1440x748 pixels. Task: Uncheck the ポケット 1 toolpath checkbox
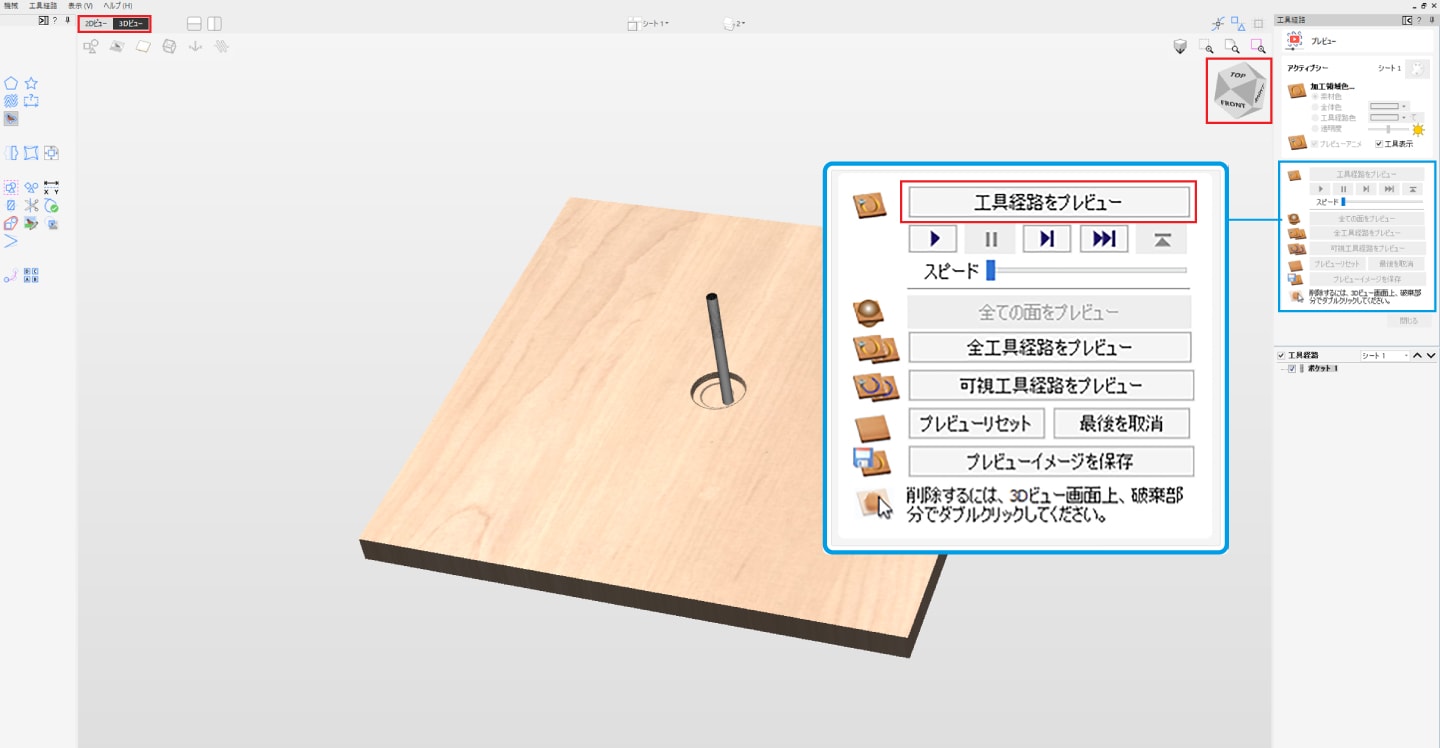(x=1292, y=369)
